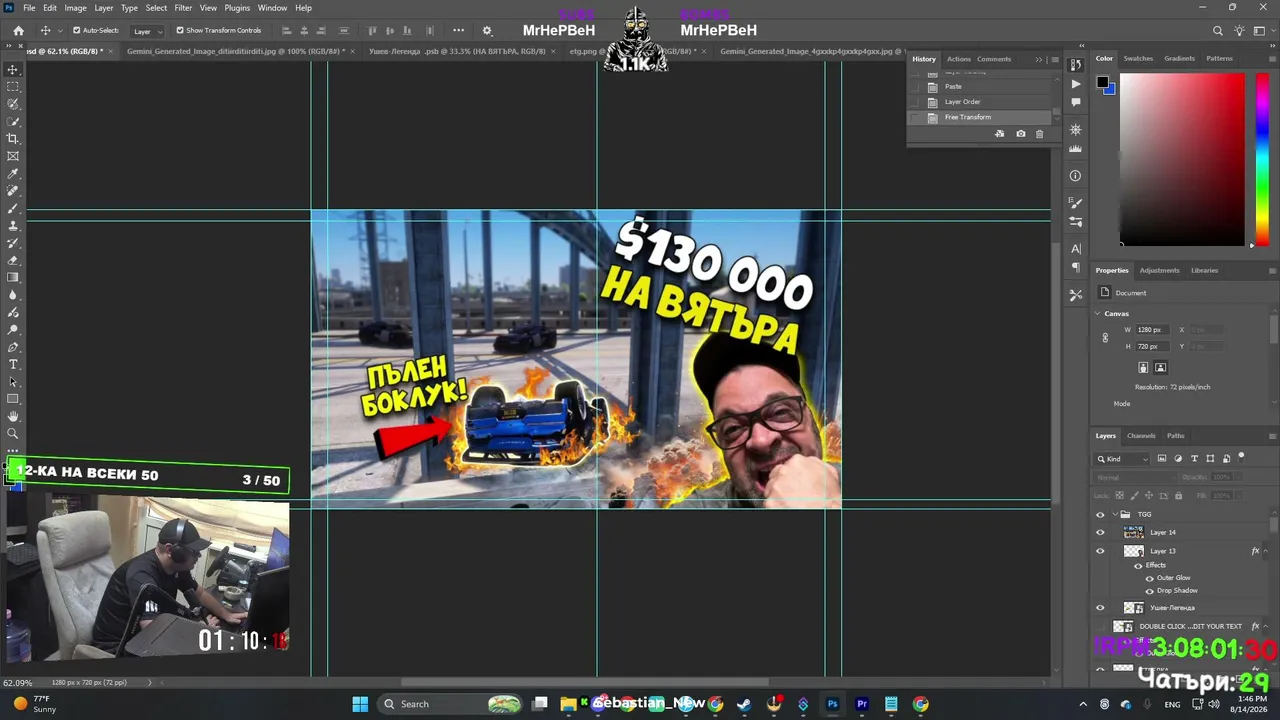Toggle Layer 13 Effects visibility
1280x720 pixels.
tap(1138, 566)
